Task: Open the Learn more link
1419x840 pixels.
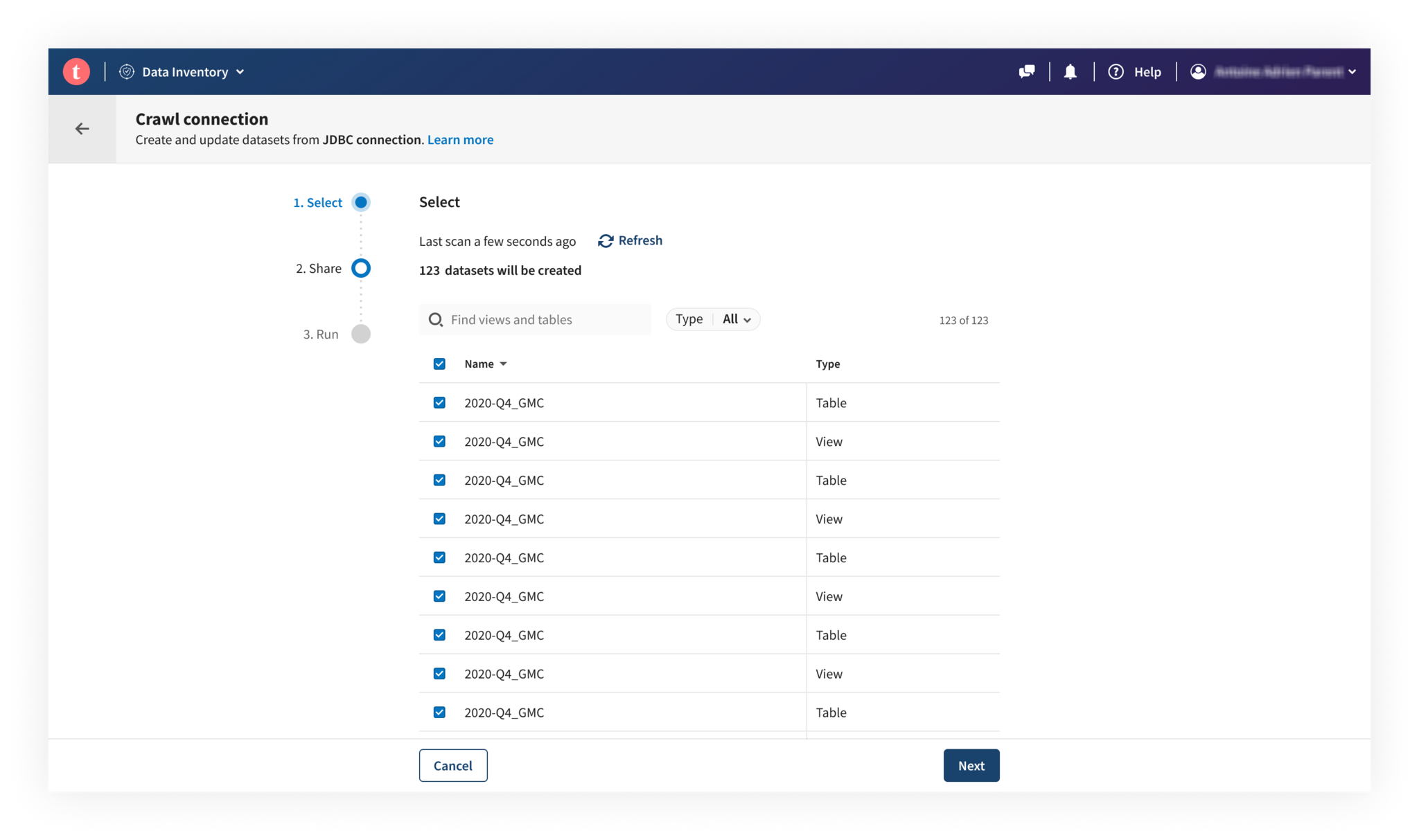Action: (460, 140)
